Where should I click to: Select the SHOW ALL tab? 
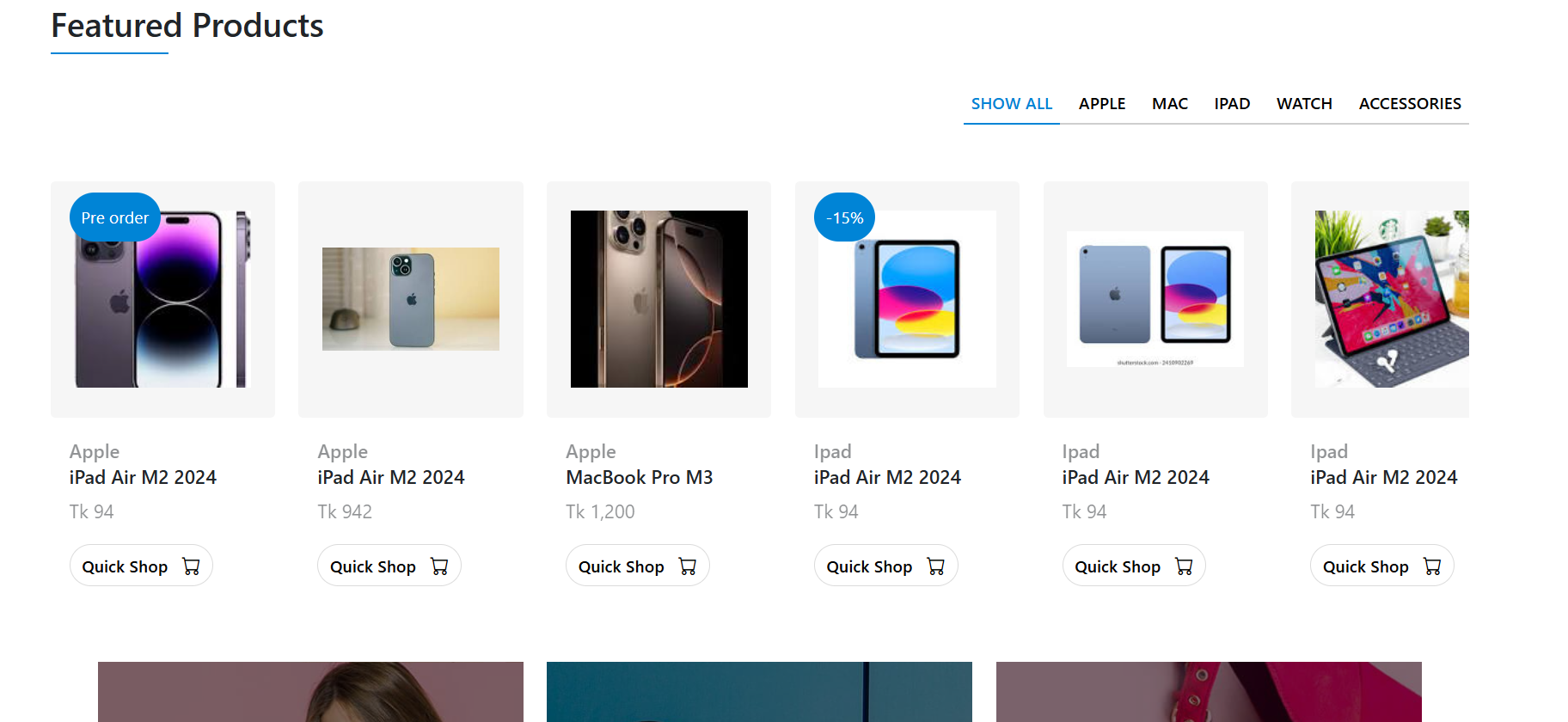coord(1012,104)
